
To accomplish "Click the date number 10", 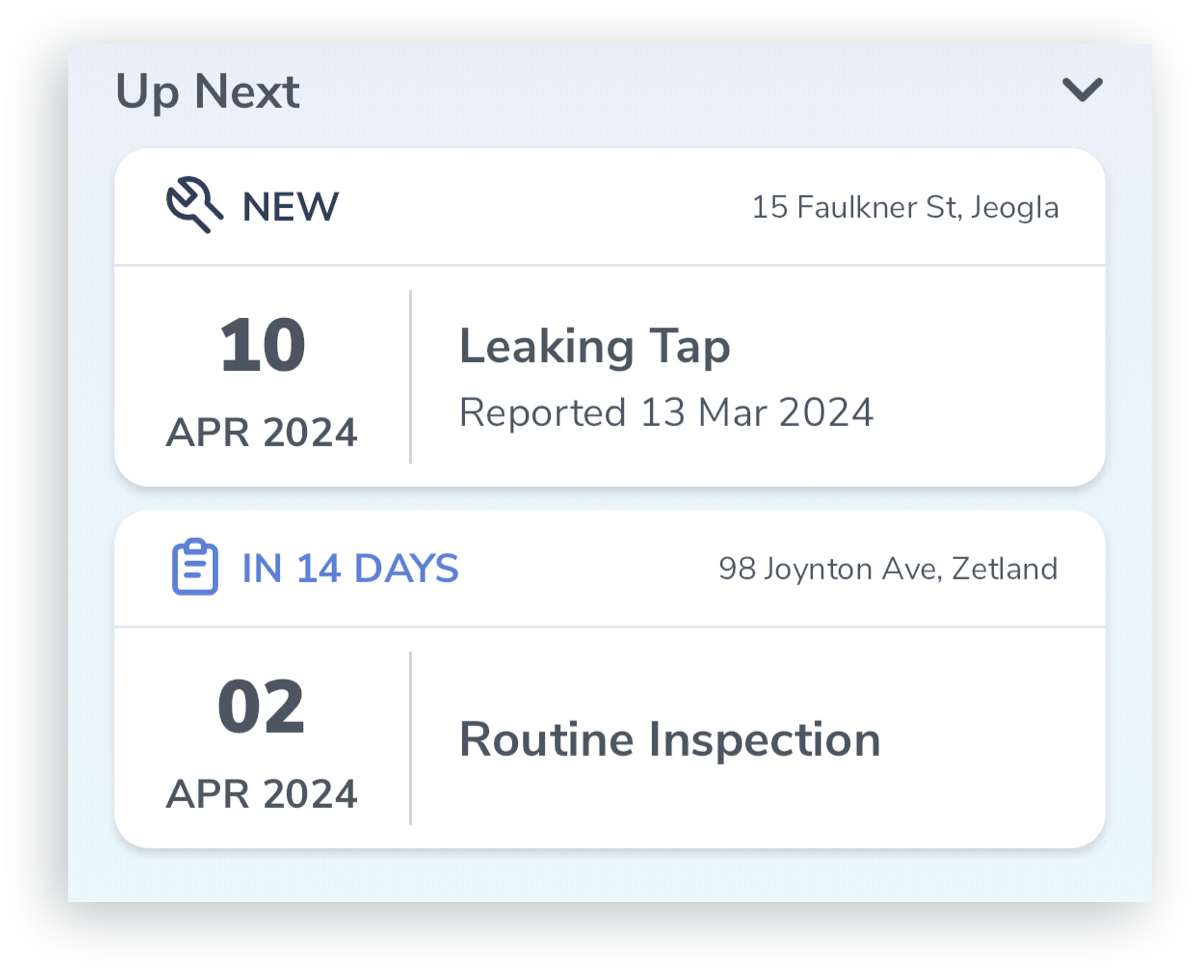I will pos(263,345).
